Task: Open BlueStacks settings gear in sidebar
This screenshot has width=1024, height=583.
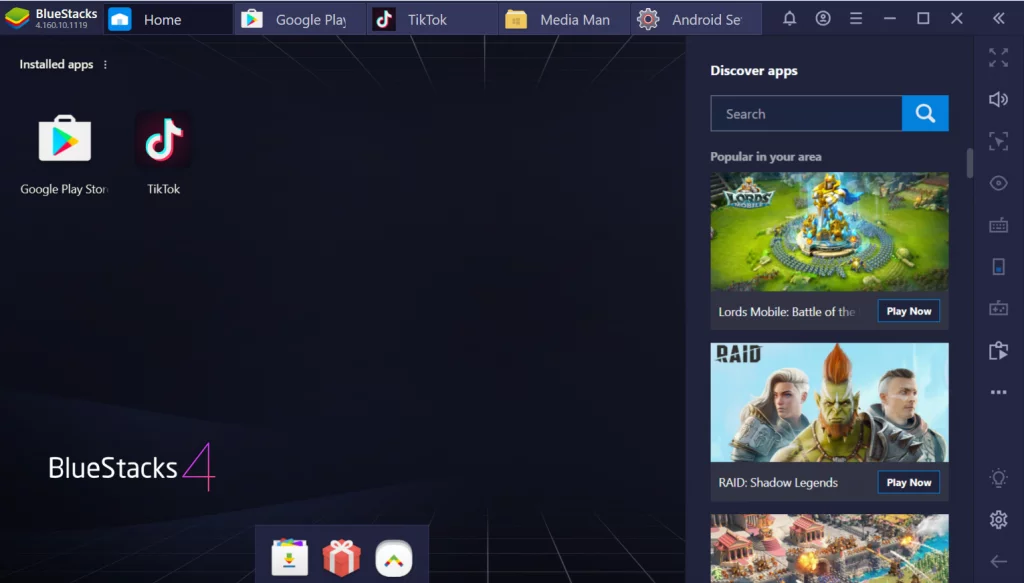Action: 999,520
